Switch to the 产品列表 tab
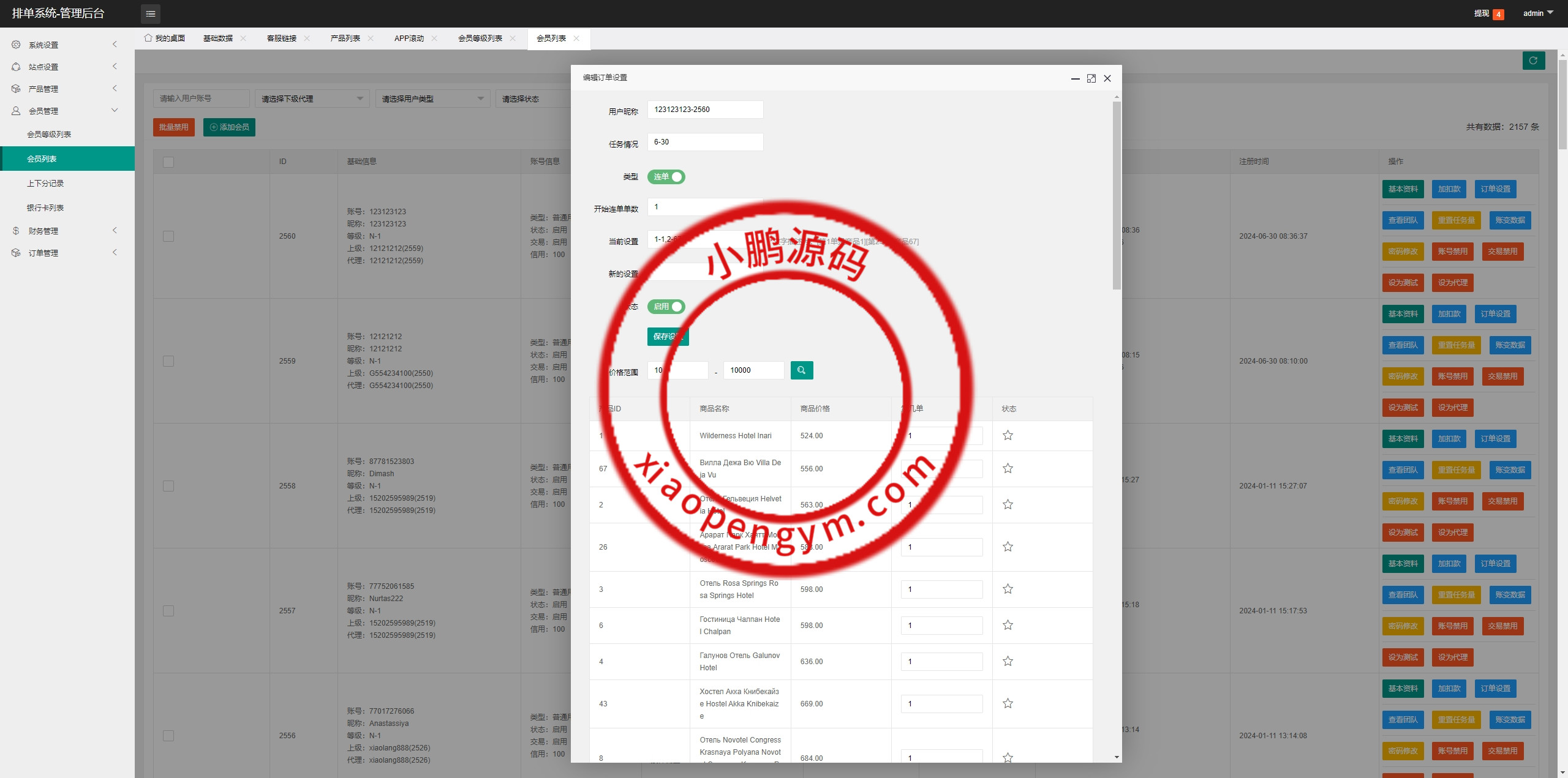Image resolution: width=1568 pixels, height=778 pixels. click(x=345, y=37)
